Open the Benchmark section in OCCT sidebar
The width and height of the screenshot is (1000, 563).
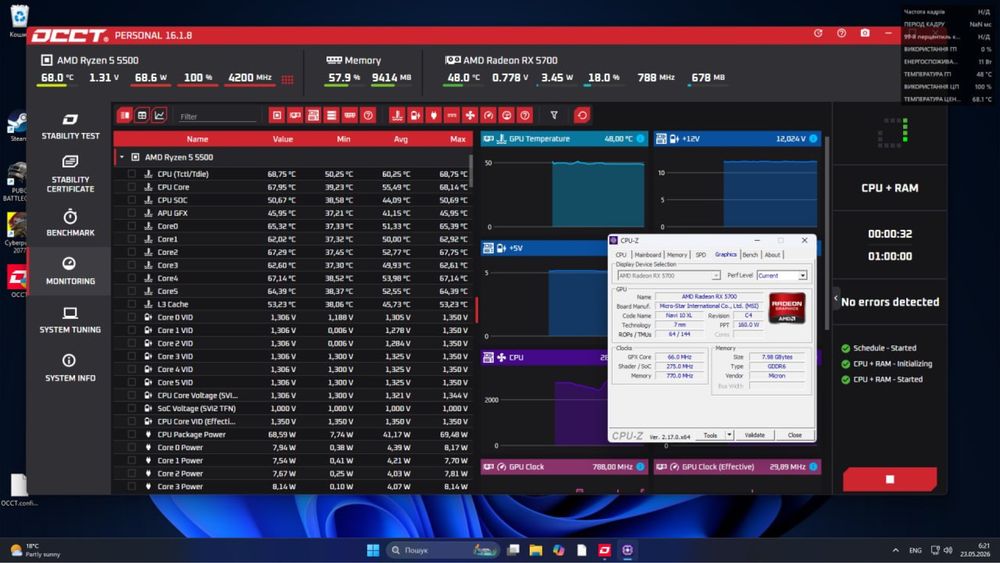coord(70,223)
